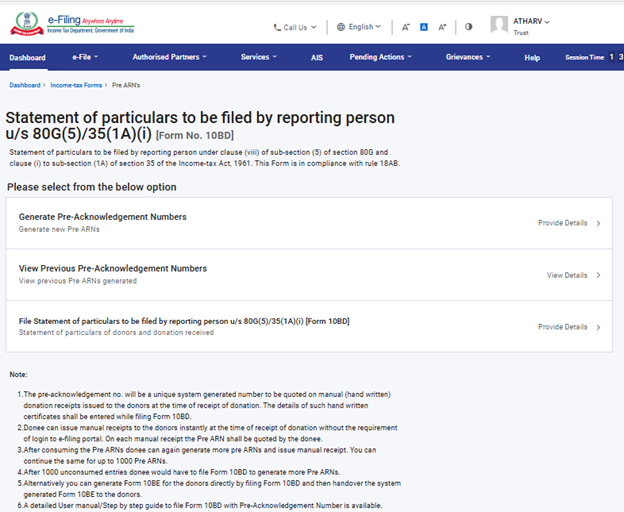Open the Call Us dropdown
624x512 pixels.
point(295,27)
